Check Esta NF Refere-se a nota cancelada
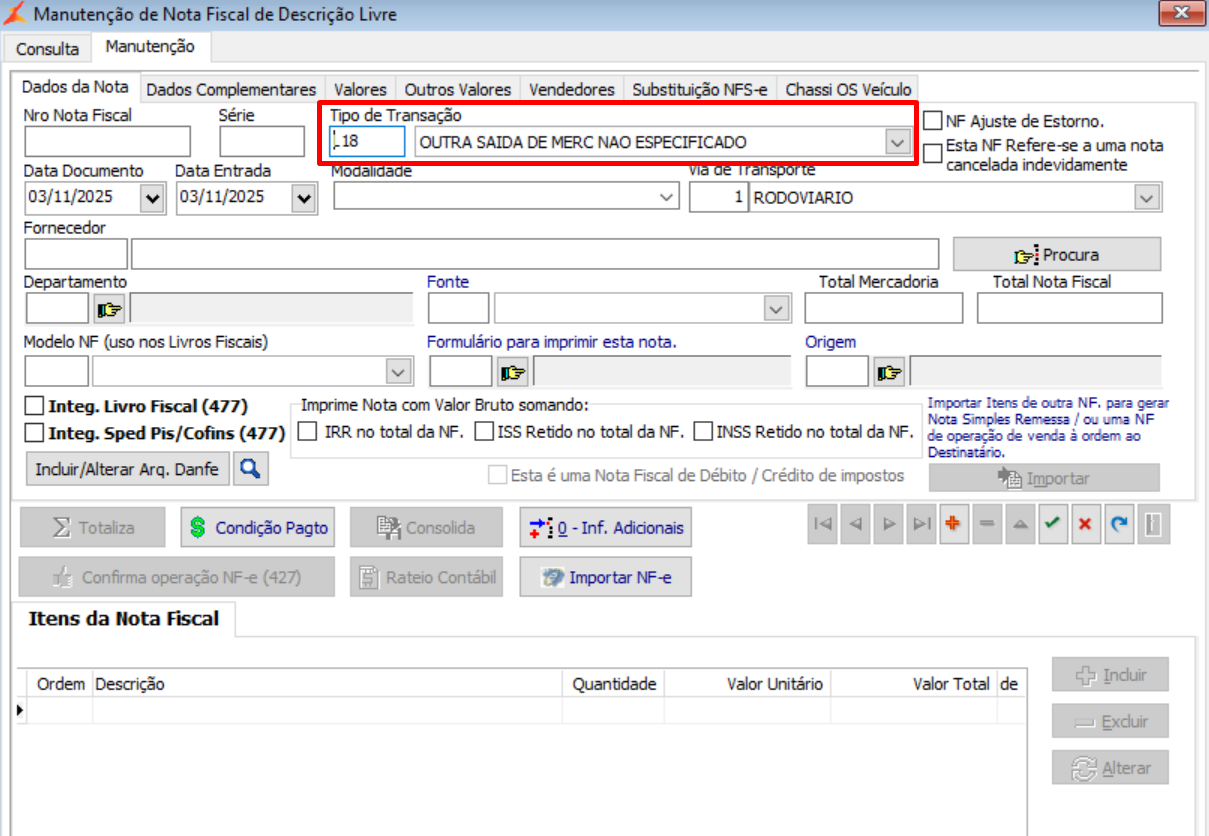 [933, 153]
